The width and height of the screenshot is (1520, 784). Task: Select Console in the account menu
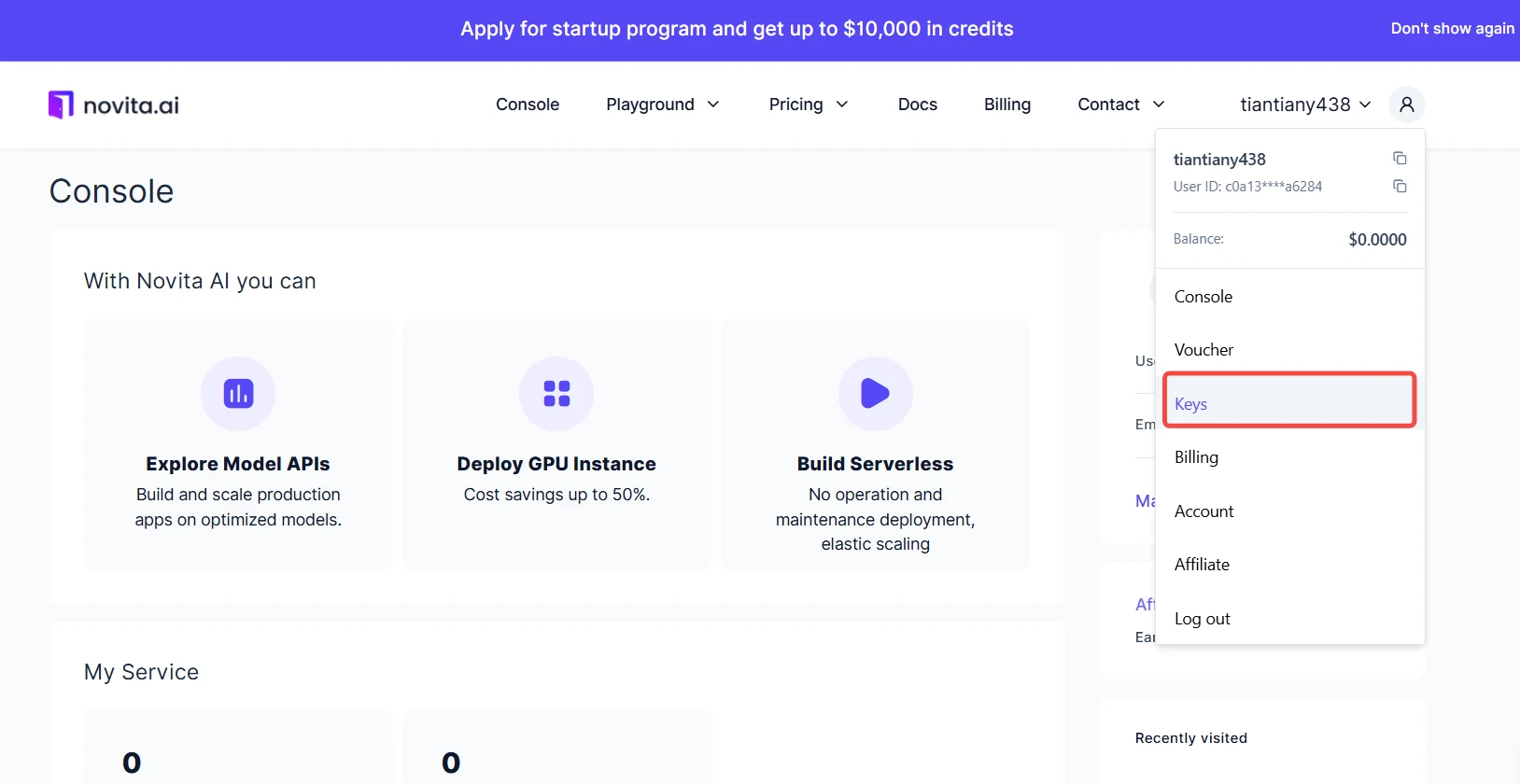[1289, 297]
